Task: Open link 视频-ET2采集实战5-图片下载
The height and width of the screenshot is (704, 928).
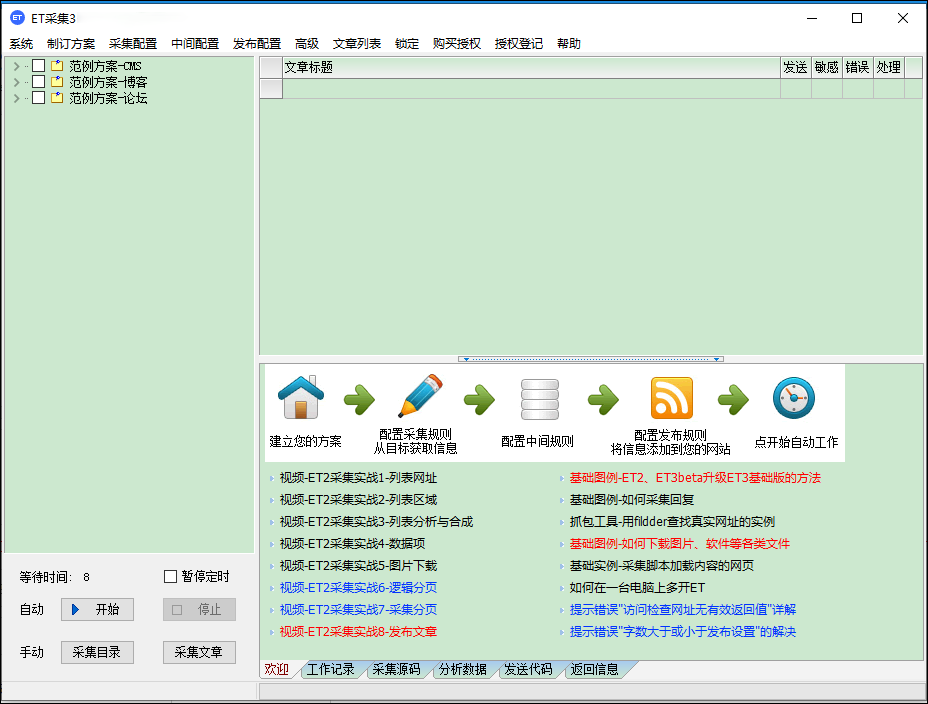Action: 358,566
